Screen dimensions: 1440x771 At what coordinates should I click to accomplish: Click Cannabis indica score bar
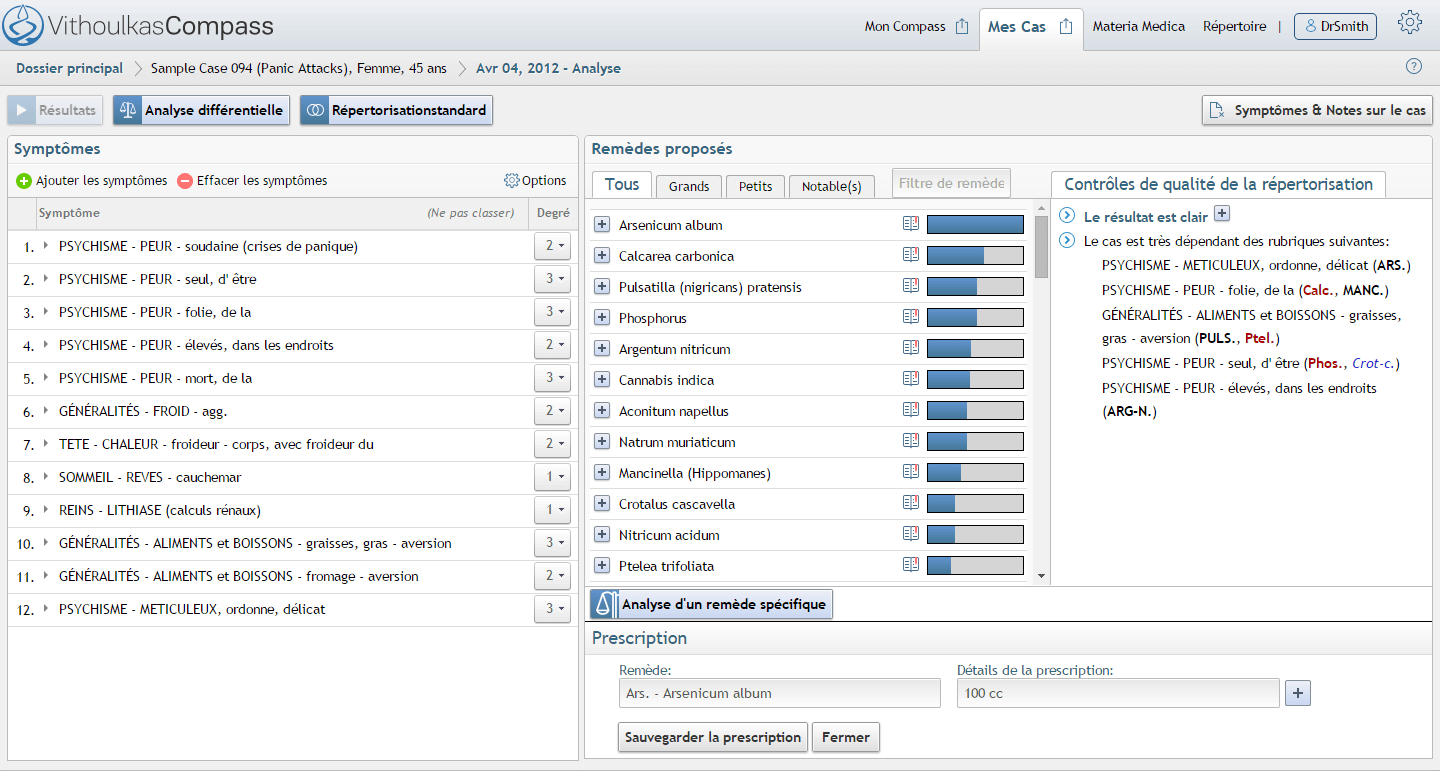[975, 380]
